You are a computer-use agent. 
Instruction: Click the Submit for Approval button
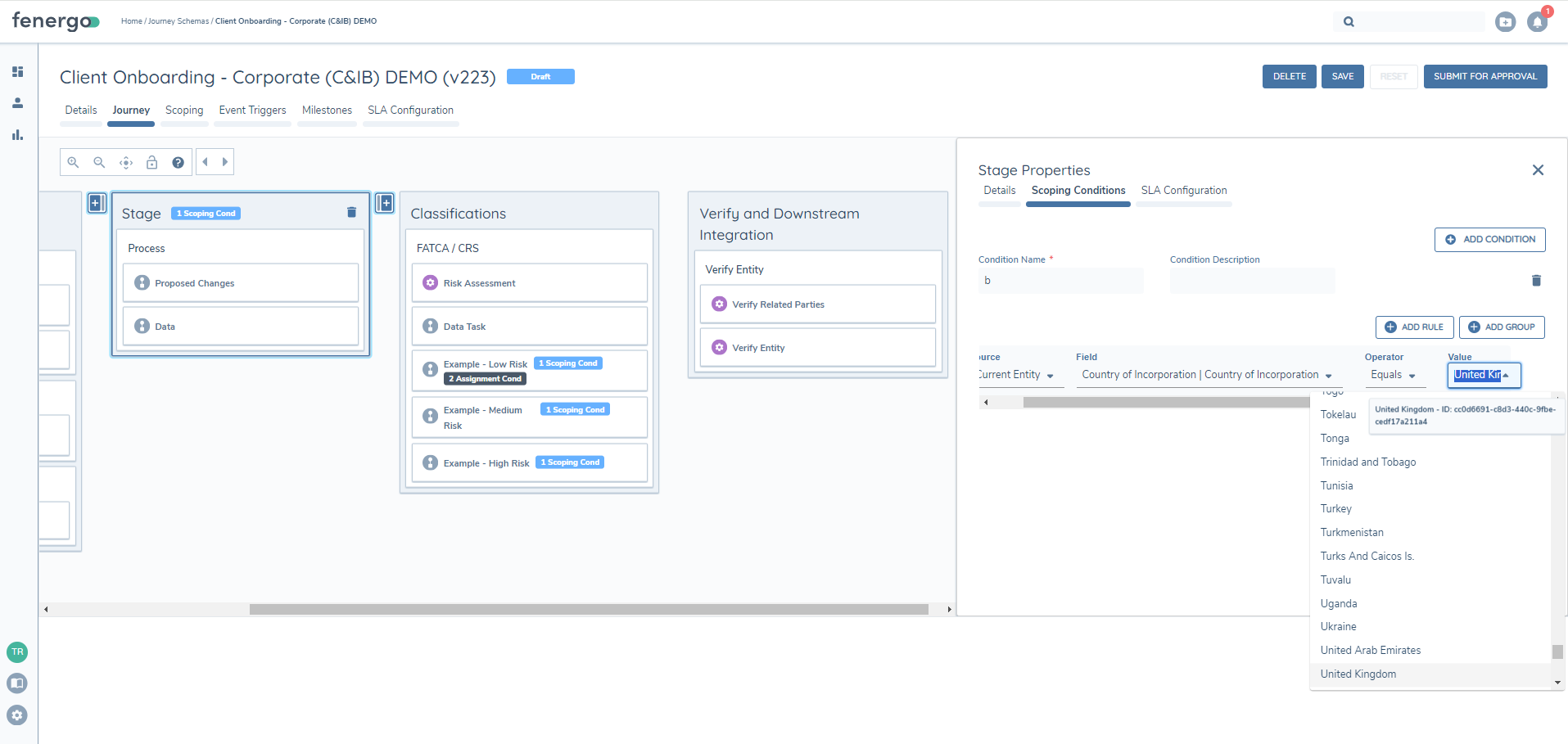point(1484,76)
